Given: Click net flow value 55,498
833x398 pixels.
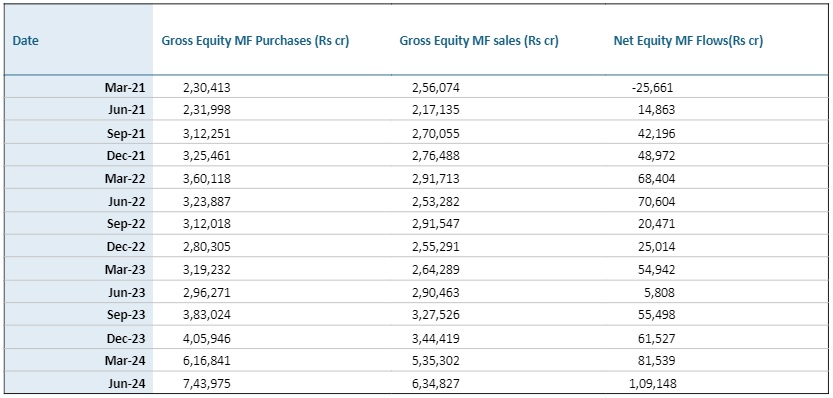Looking at the screenshot, I should tap(656, 315).
